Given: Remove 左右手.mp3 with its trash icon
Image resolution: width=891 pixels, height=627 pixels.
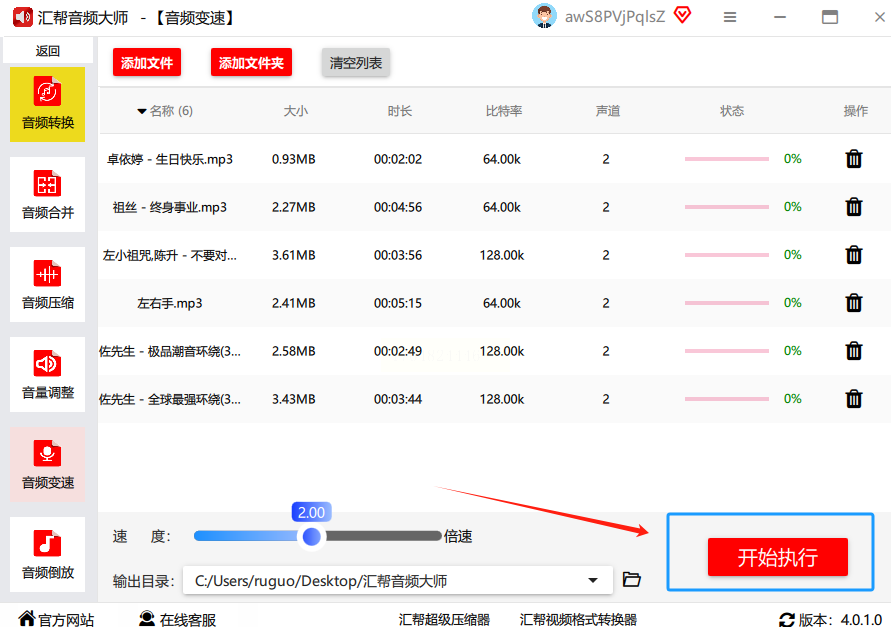Looking at the screenshot, I should point(854,303).
